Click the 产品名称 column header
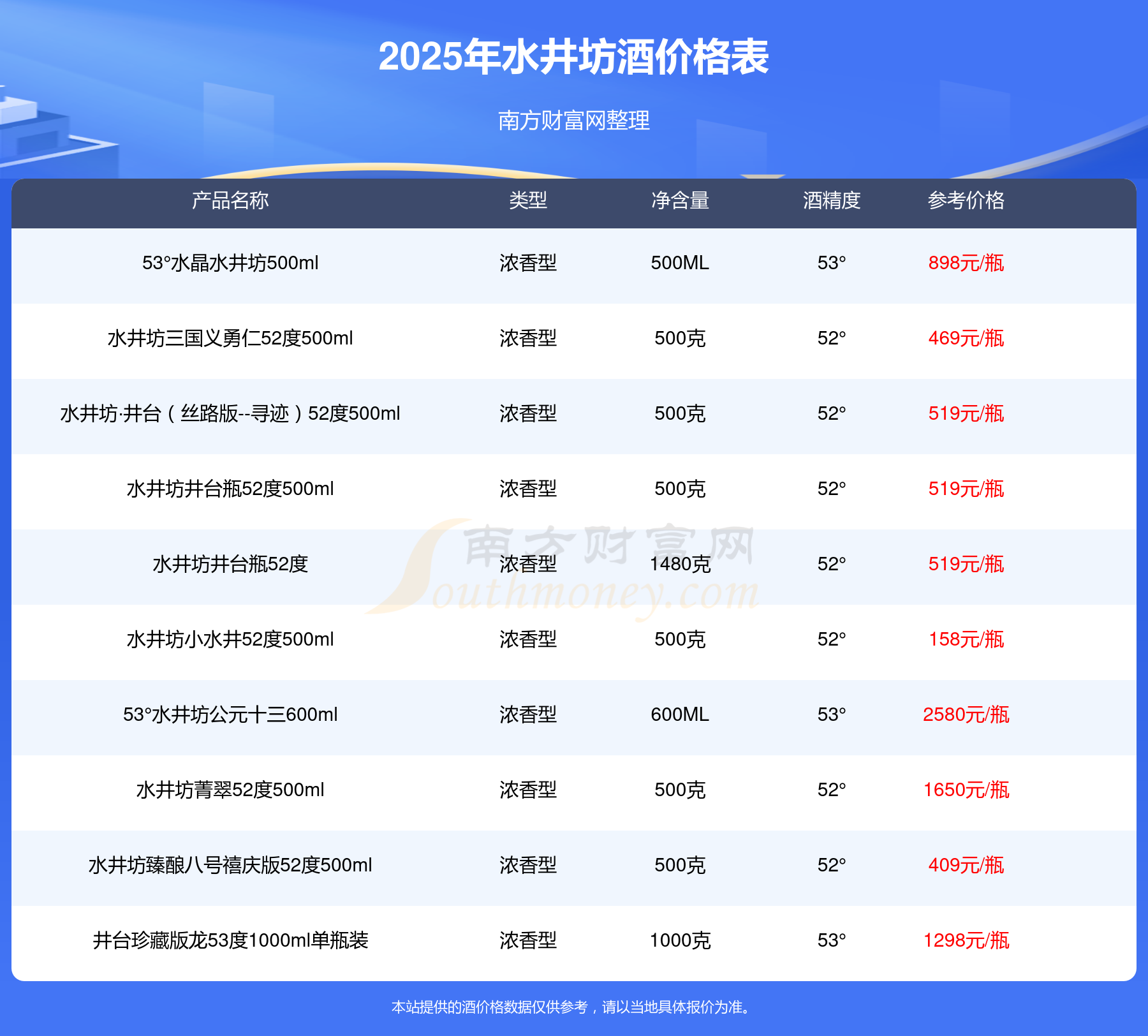Image resolution: width=1148 pixels, height=1036 pixels. coord(230,200)
